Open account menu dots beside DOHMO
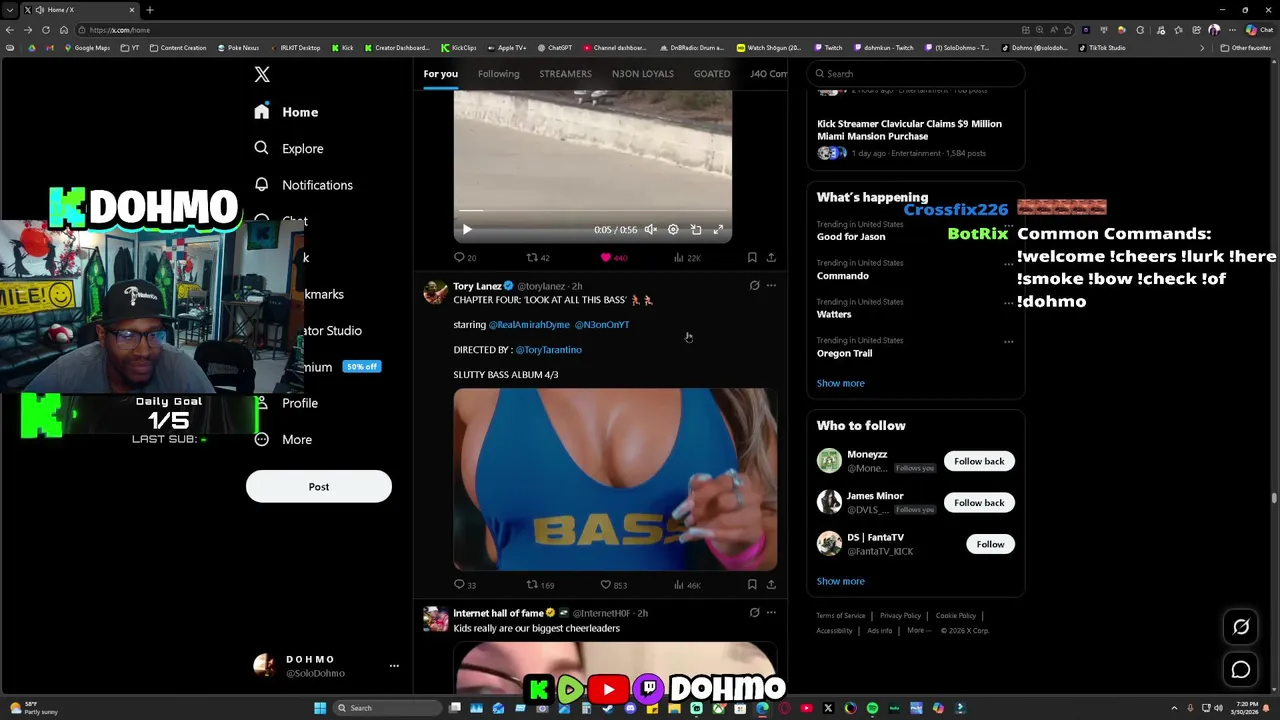Screen dimensions: 1280x720 394,666
